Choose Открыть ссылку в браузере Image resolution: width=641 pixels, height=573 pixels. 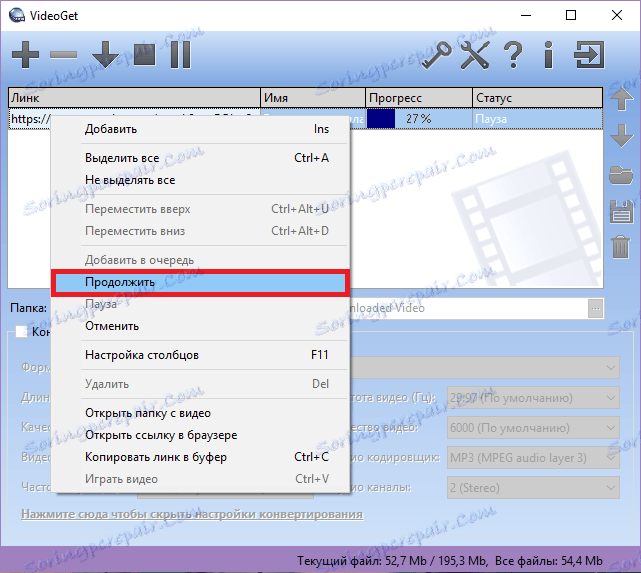click(201, 435)
